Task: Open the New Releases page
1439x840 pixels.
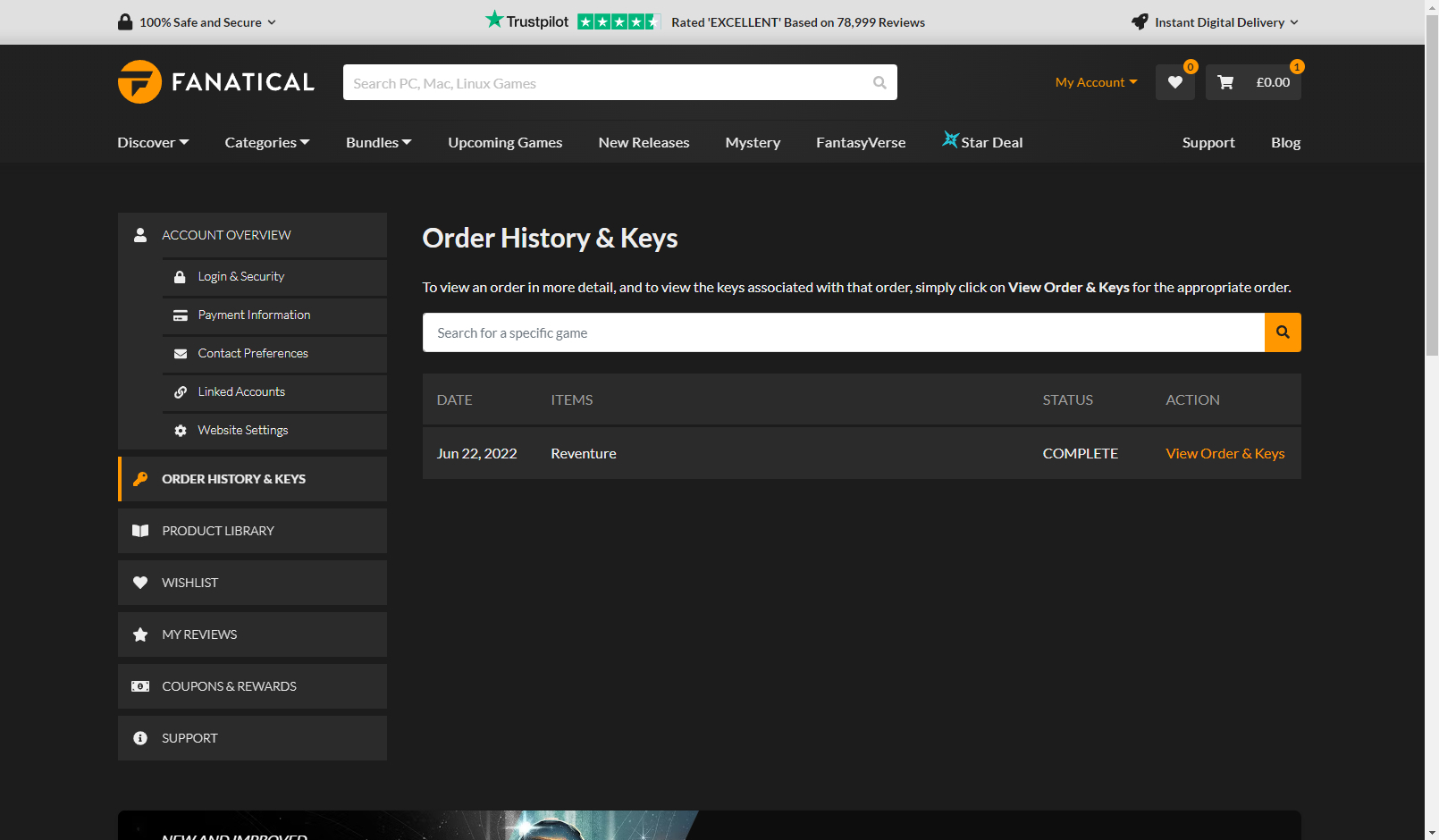Action: pos(644,142)
